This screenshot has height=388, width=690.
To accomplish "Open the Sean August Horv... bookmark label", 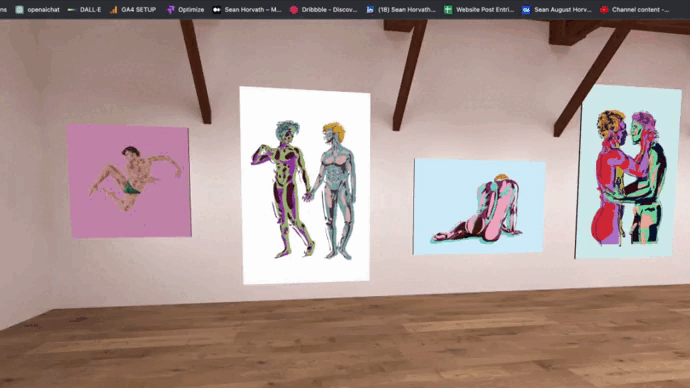I will coord(563,10).
